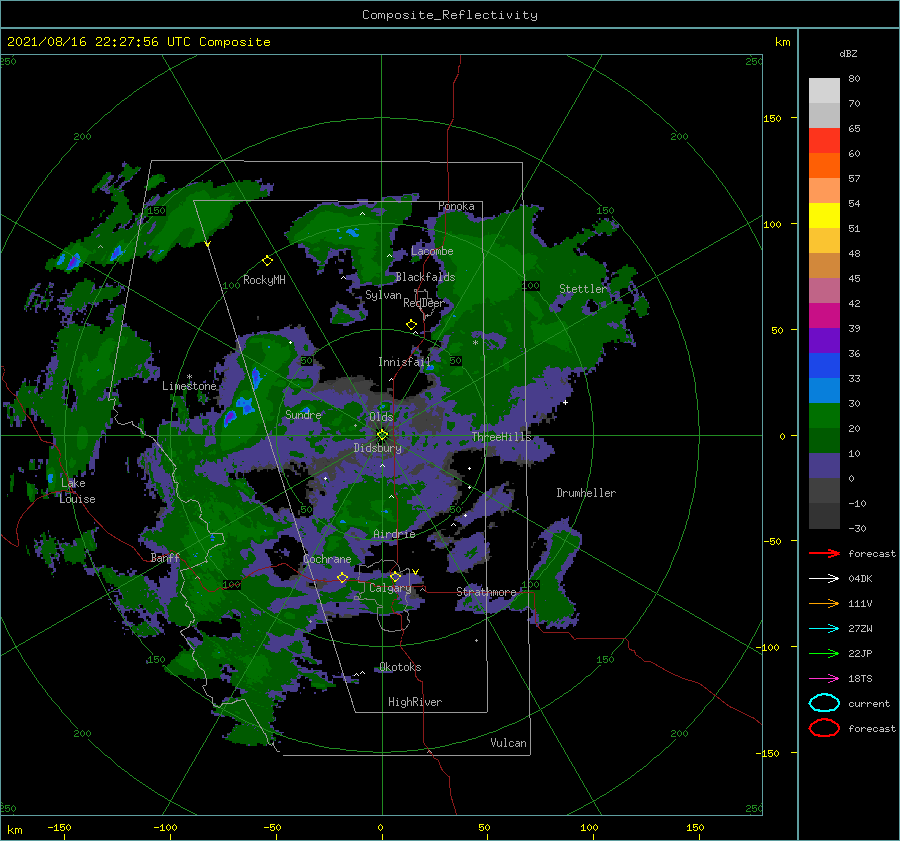Click the Stettler label

coord(583,289)
